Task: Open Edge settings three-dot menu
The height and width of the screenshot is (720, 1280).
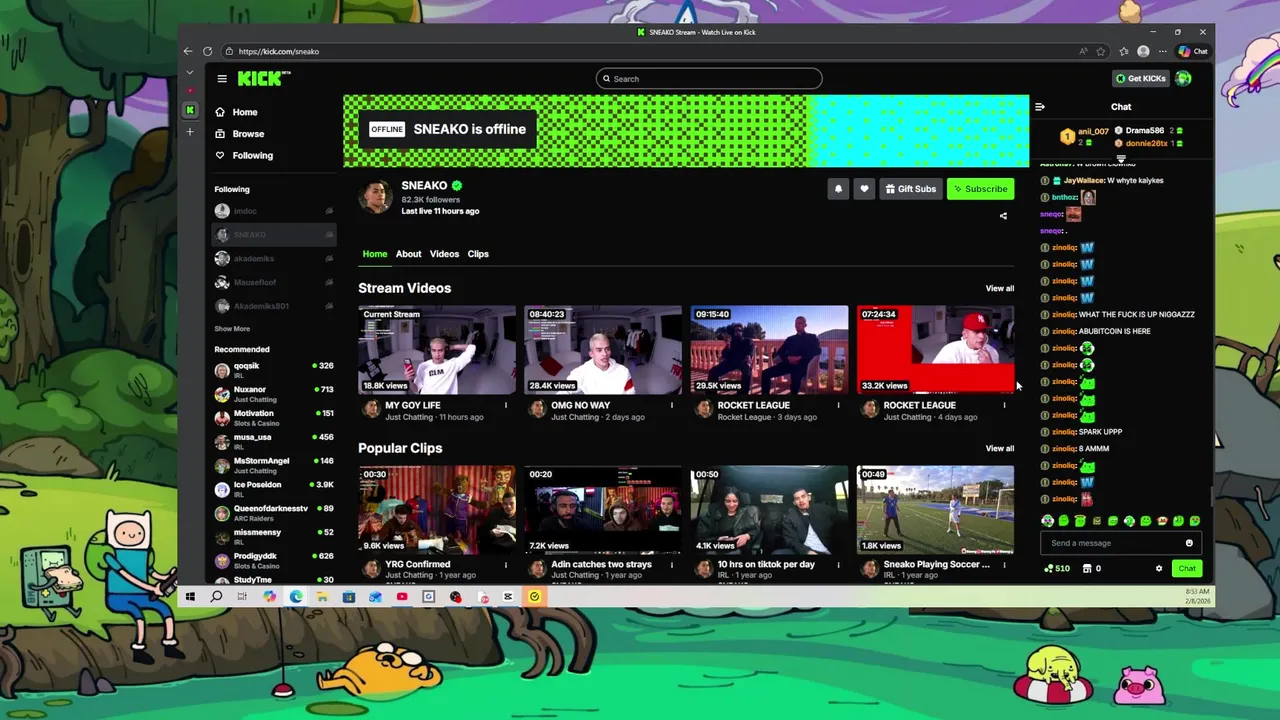Action: (x=1162, y=51)
